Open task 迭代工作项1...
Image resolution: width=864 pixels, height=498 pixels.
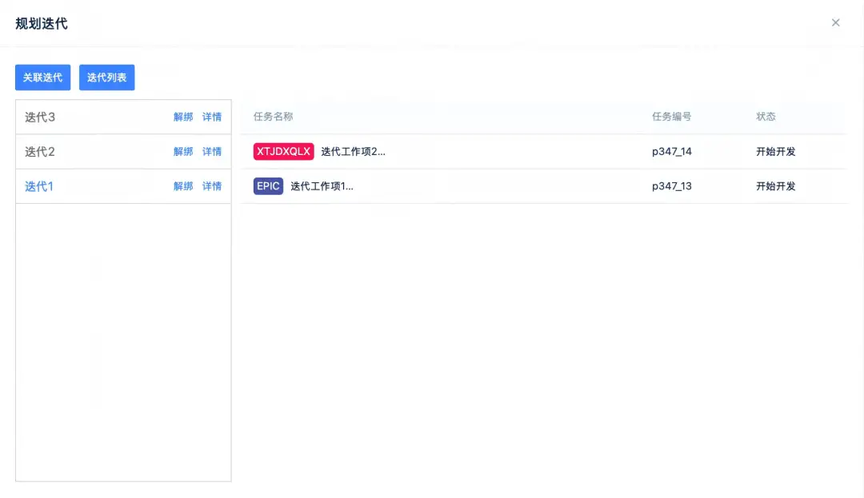[x=322, y=186]
